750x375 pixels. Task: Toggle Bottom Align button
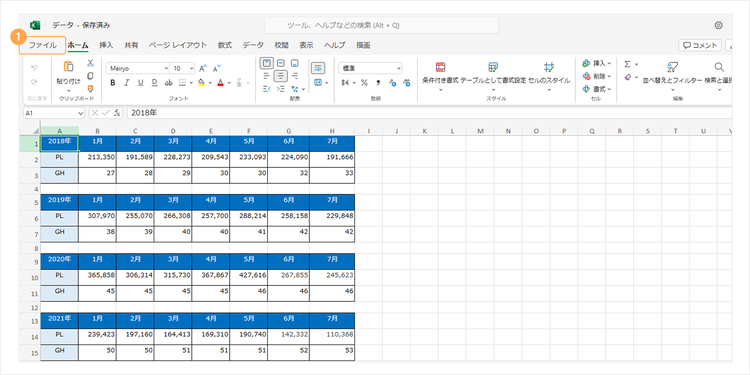coord(295,63)
